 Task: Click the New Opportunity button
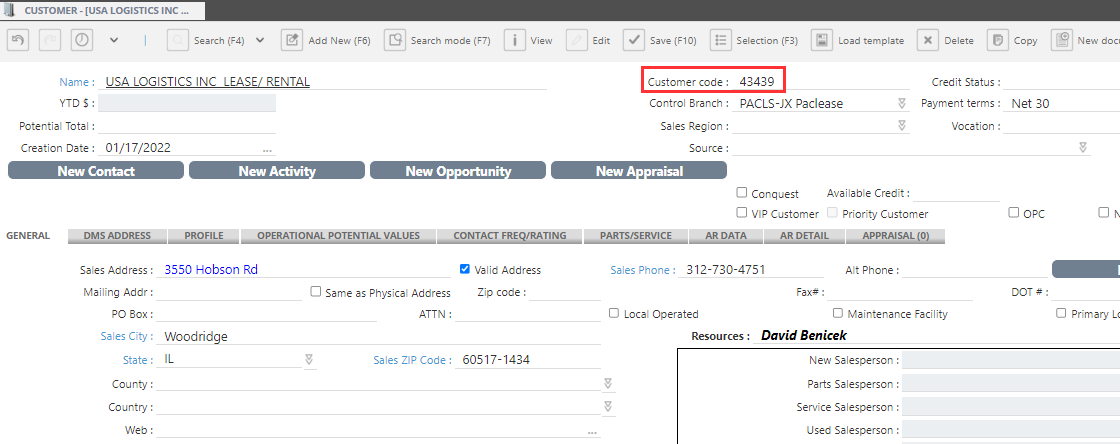coord(458,171)
